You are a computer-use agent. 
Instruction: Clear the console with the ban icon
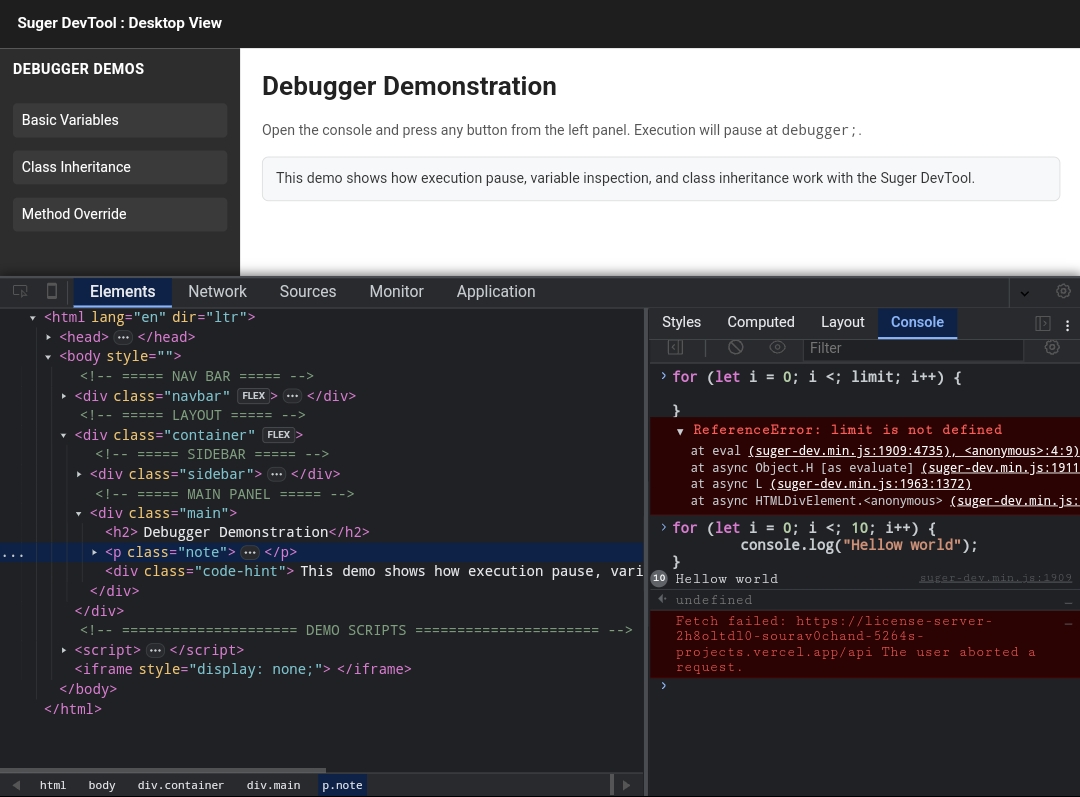[x=736, y=348]
